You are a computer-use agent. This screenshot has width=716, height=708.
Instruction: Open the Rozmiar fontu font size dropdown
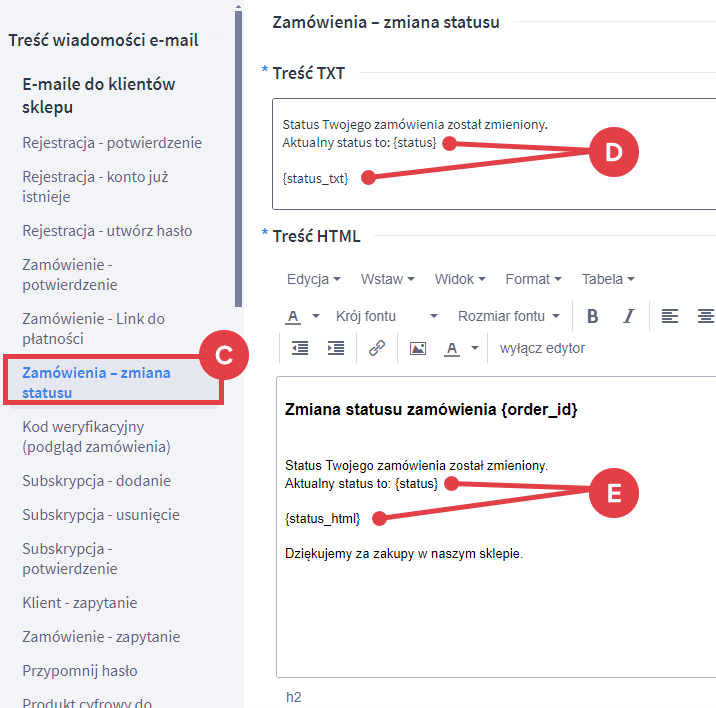509,316
